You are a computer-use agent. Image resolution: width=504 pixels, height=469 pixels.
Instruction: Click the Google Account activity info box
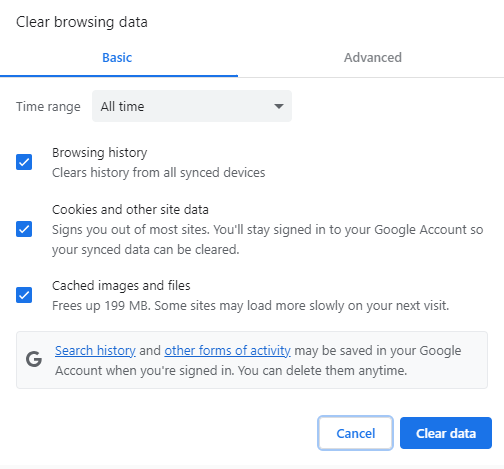click(252, 360)
